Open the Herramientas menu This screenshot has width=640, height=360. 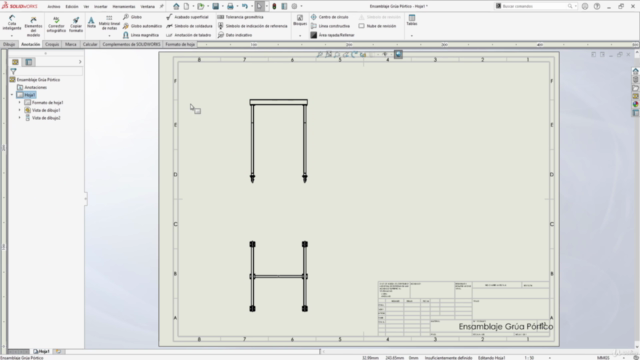124,7
